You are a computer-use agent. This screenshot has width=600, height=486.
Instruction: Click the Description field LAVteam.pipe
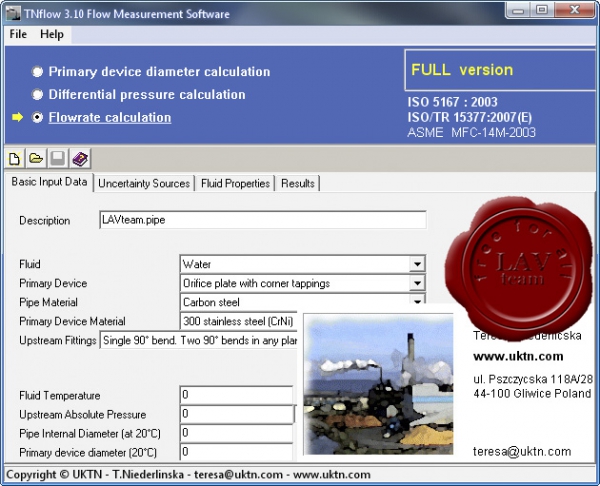(263, 220)
